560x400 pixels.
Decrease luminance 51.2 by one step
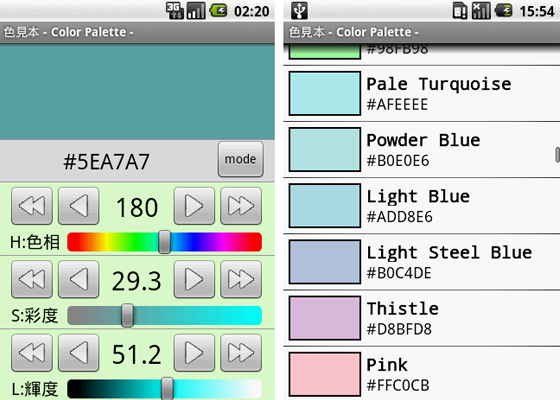point(79,353)
